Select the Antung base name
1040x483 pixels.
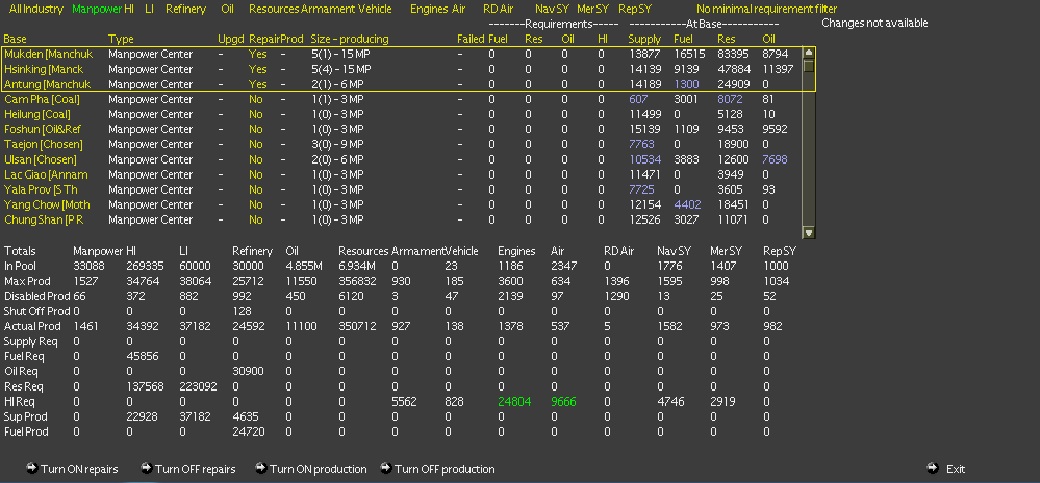click(x=48, y=84)
